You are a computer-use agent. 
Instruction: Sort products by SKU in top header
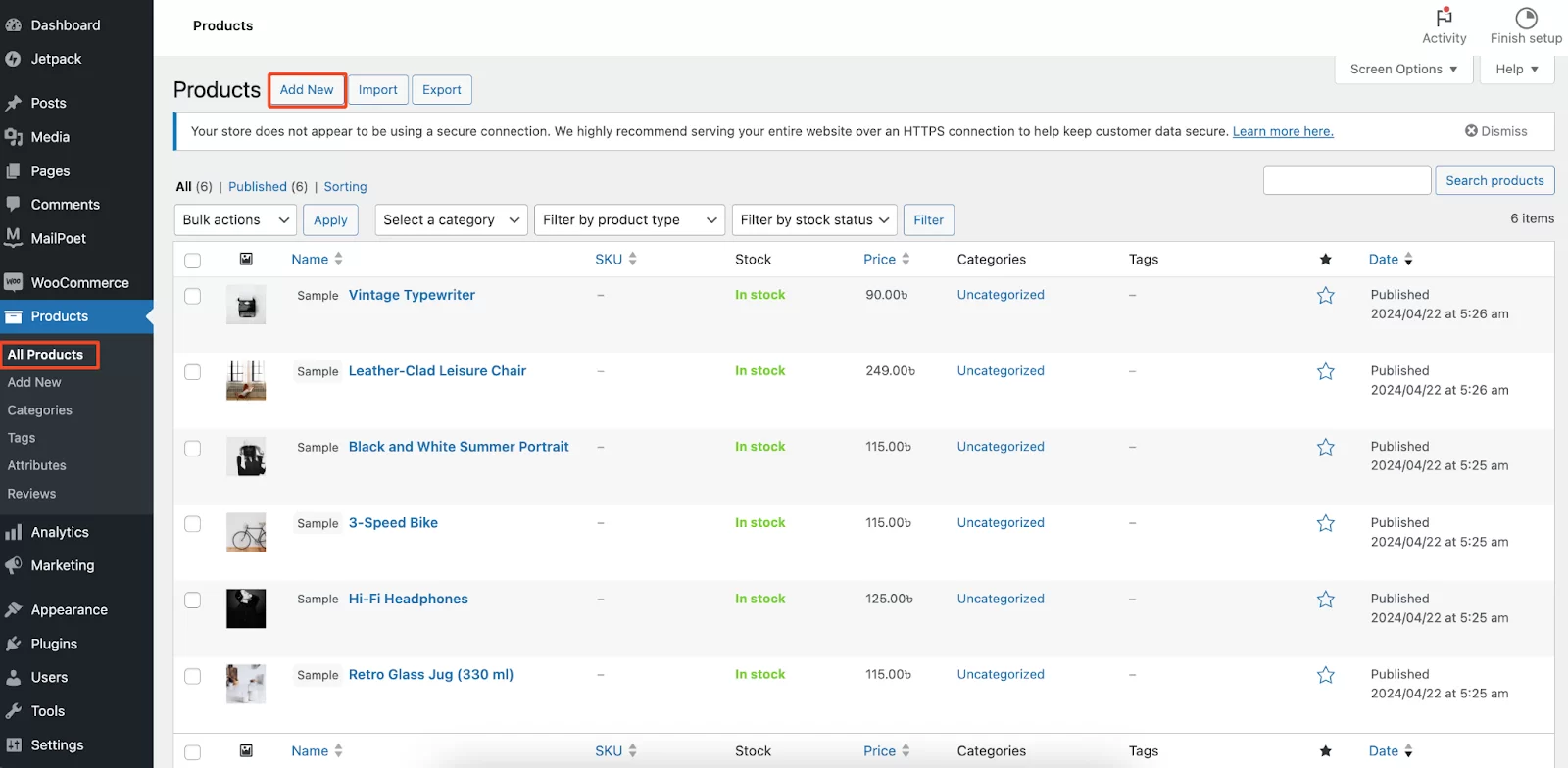coord(615,259)
